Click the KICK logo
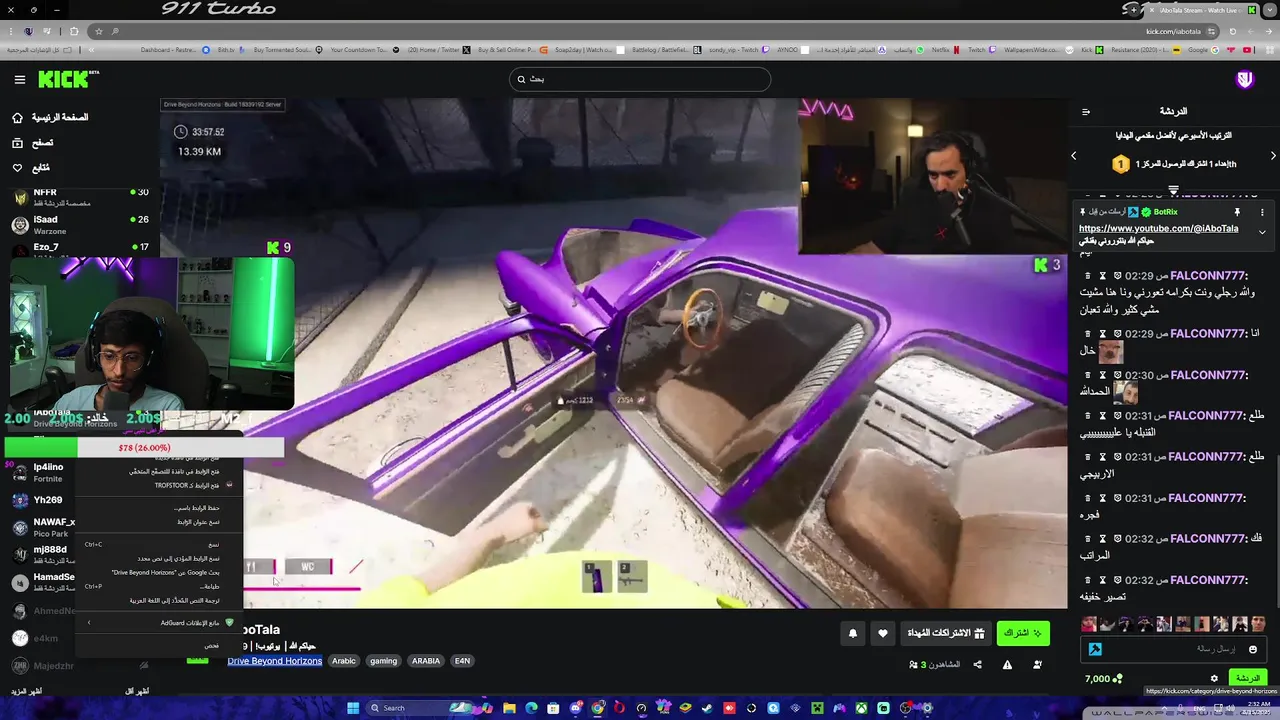This screenshot has width=1280, height=720. 67,79
